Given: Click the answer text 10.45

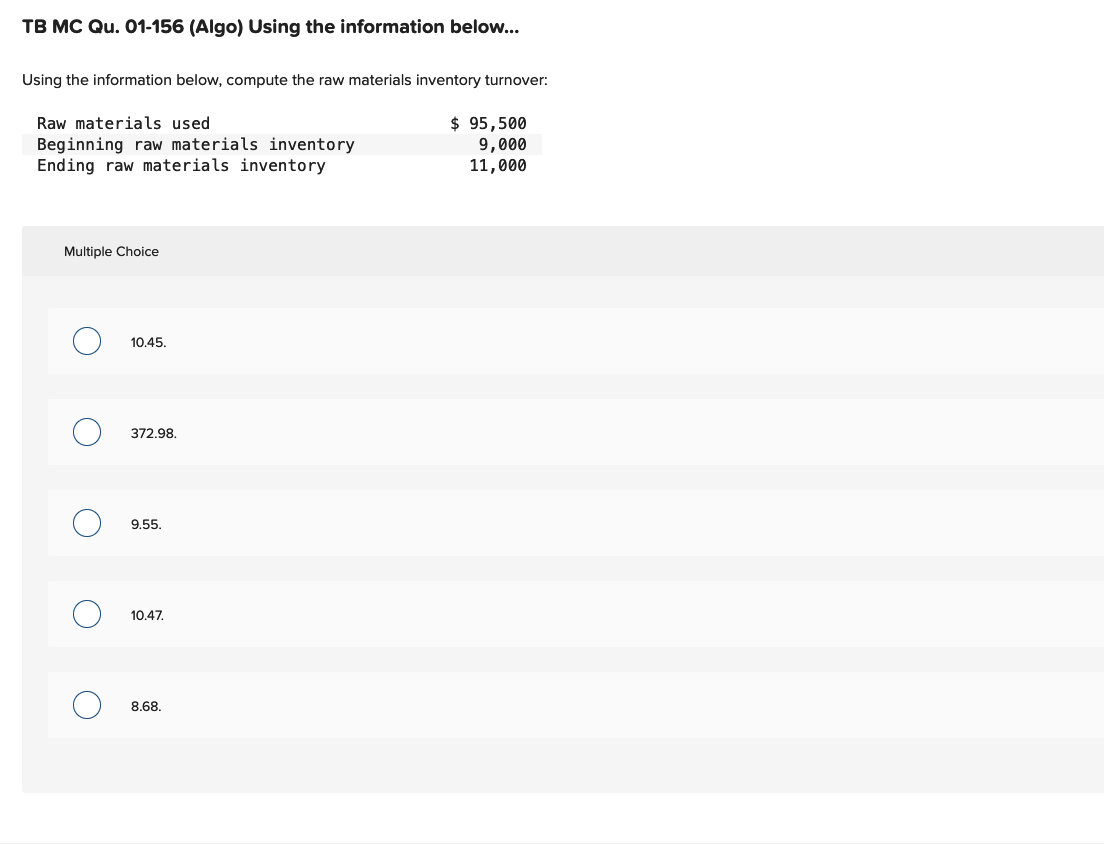Looking at the screenshot, I should tap(148, 342).
